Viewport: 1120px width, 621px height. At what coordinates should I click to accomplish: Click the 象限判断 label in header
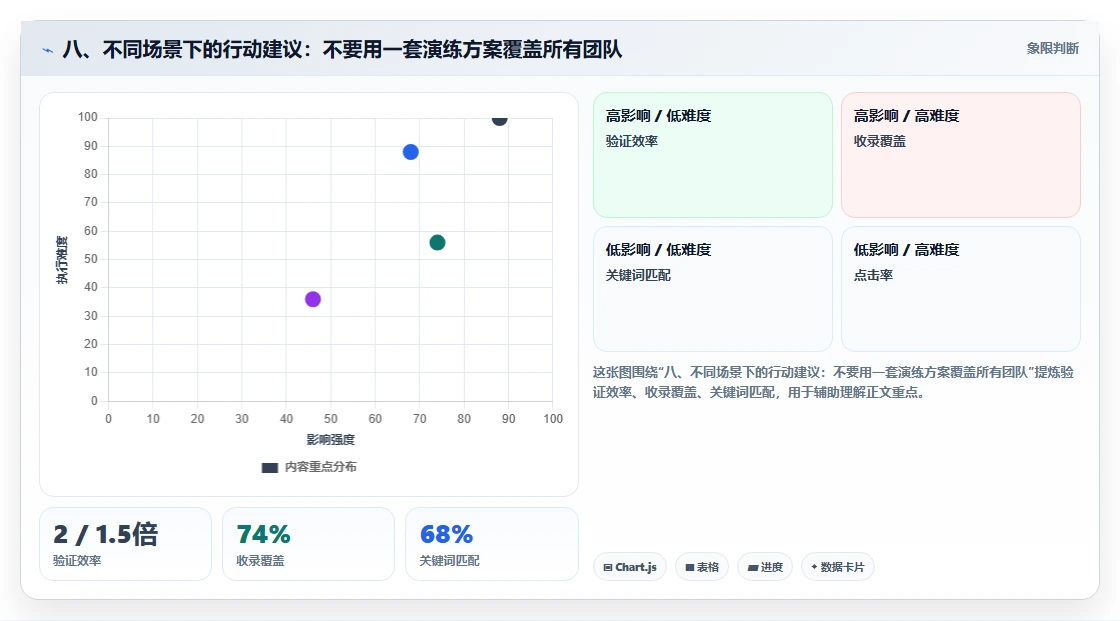tap(1052, 49)
